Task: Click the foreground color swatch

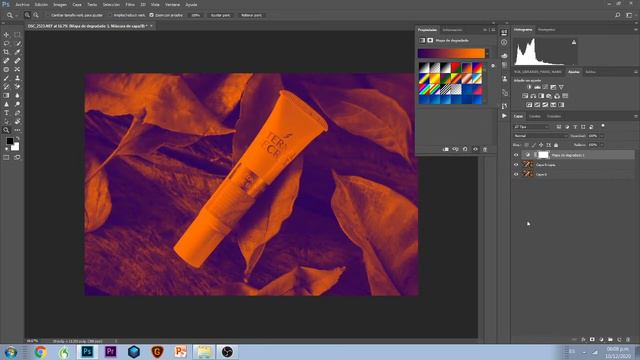Action: [x=10, y=141]
